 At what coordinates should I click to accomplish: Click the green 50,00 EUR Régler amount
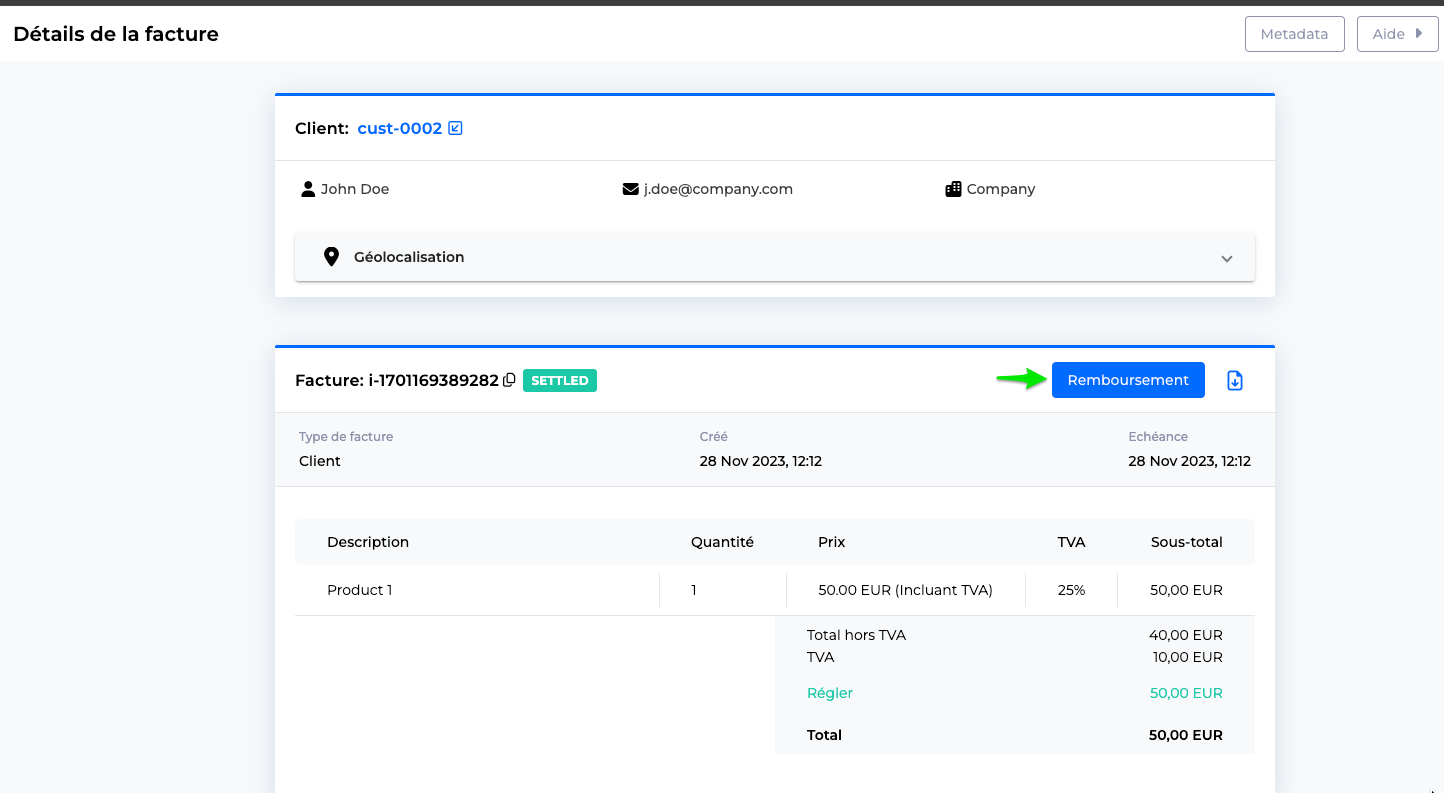[x=1186, y=693]
